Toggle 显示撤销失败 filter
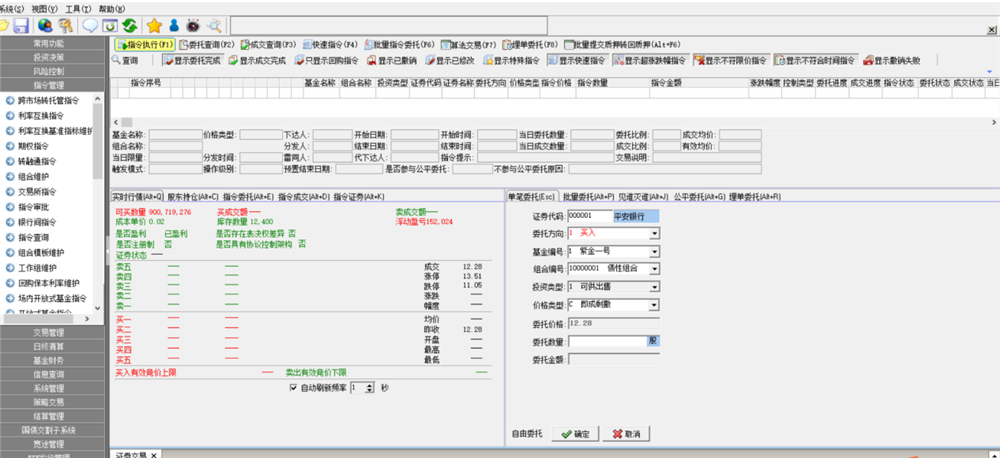Viewport: 1000px width, 458px height. click(890, 61)
